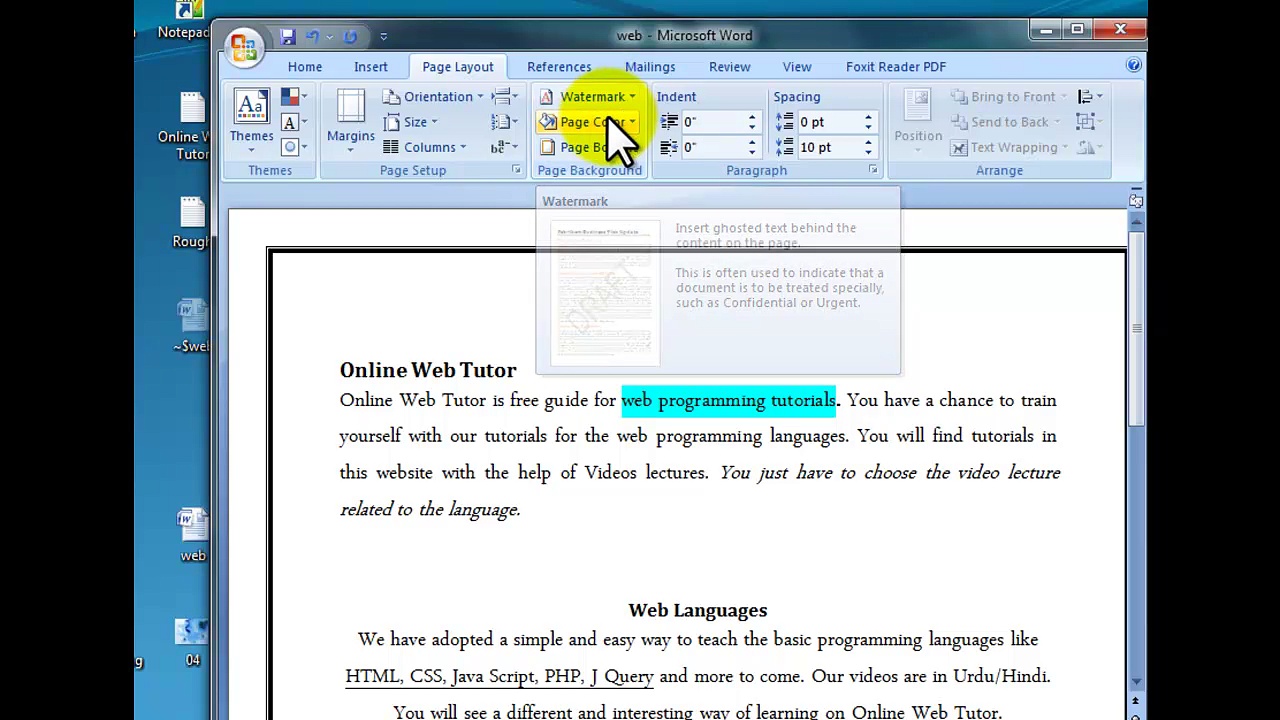The width and height of the screenshot is (1280, 720).
Task: Select the Rough desktop file icon
Action: coord(190,221)
